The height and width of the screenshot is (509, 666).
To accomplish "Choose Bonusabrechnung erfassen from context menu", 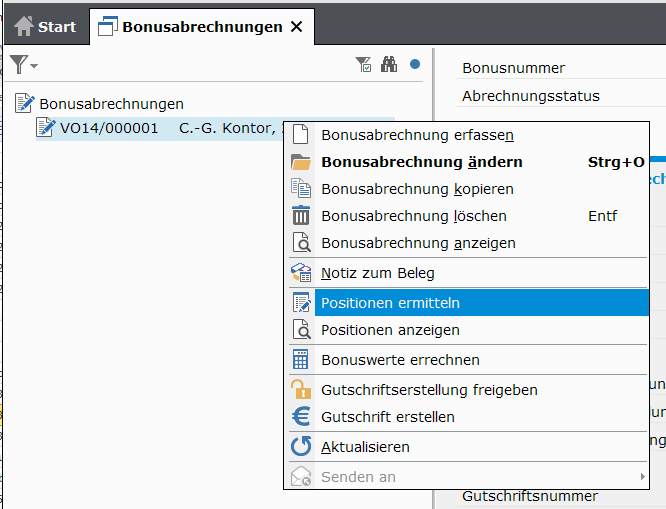I will 417,135.
